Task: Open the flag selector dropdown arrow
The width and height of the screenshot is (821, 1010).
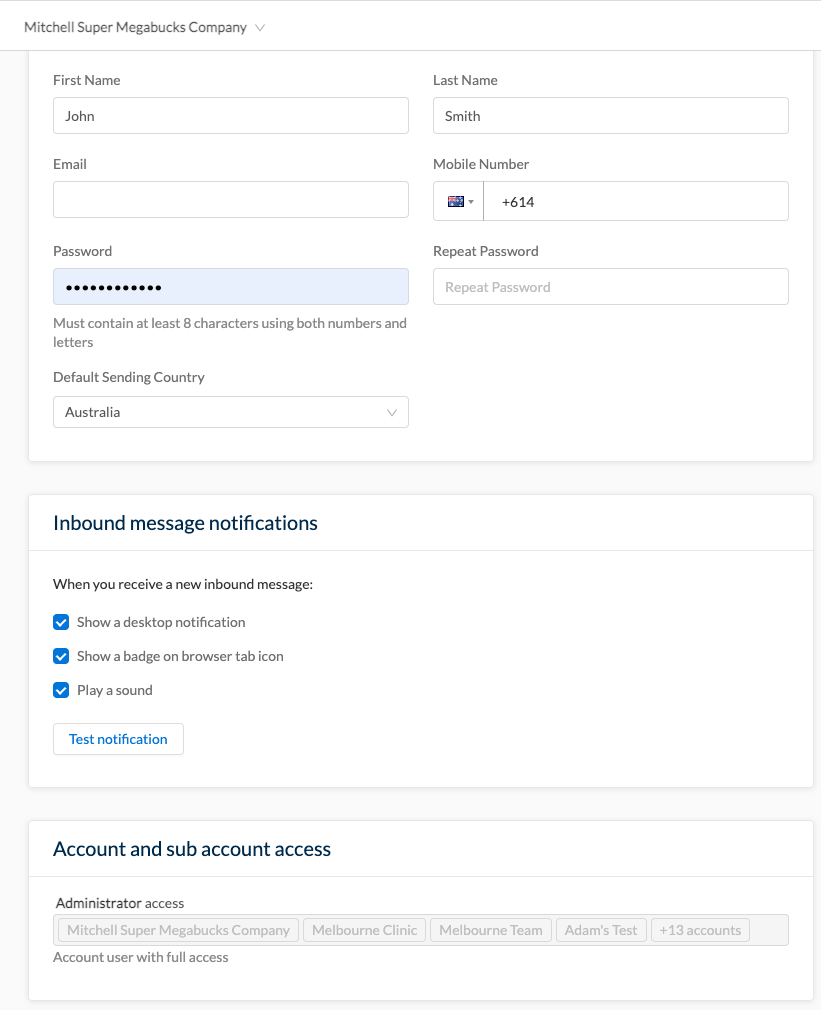Action: click(x=469, y=201)
